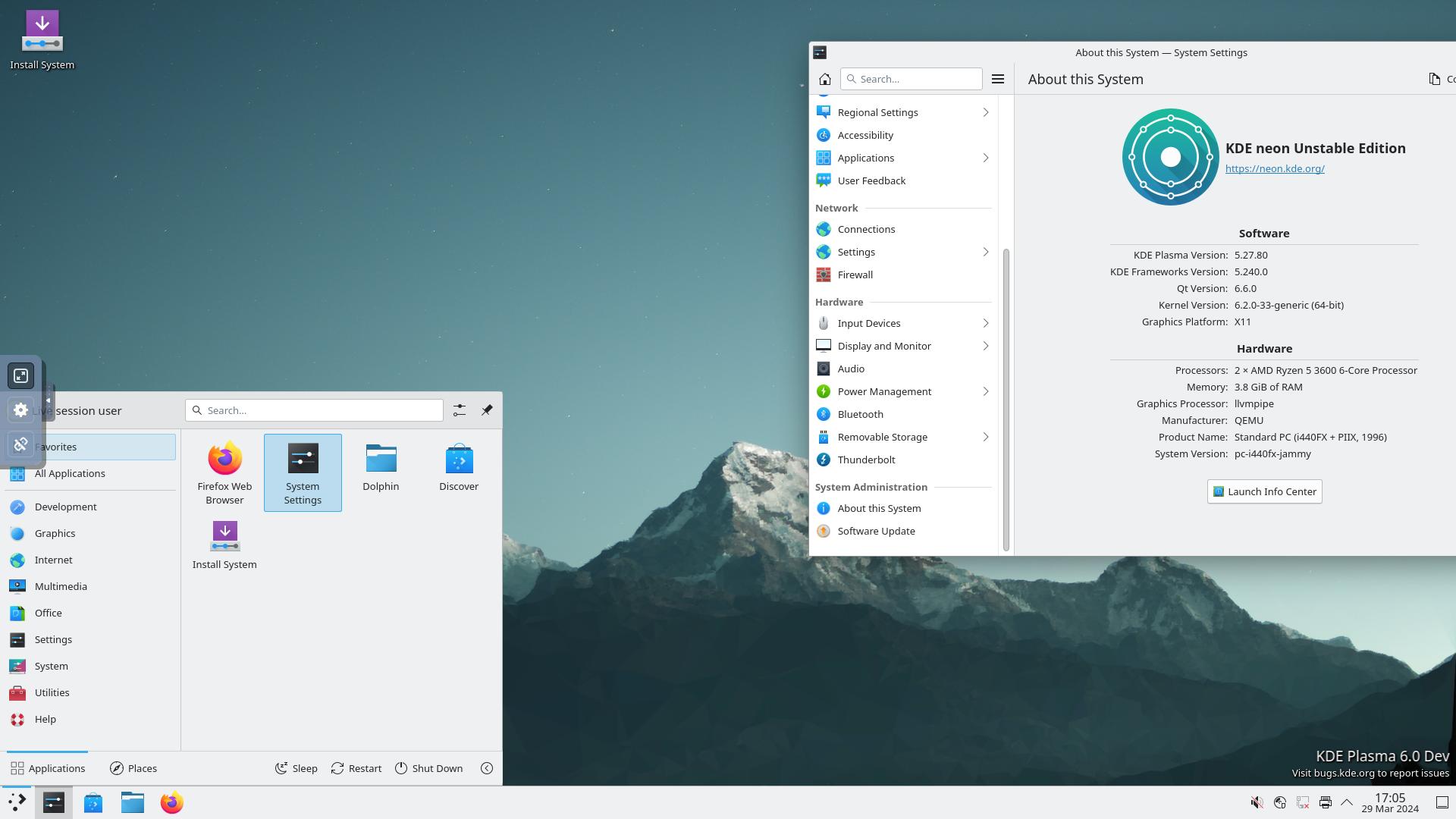Click the application launcher button on taskbar
This screenshot has height=819, width=1456.
point(16,802)
